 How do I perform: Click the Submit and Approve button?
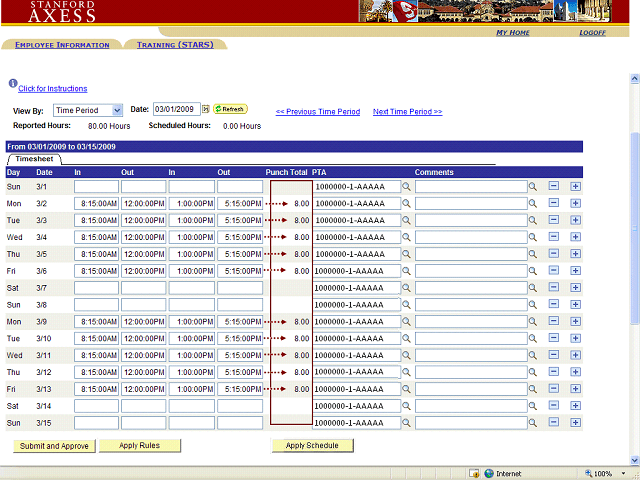(x=52, y=446)
